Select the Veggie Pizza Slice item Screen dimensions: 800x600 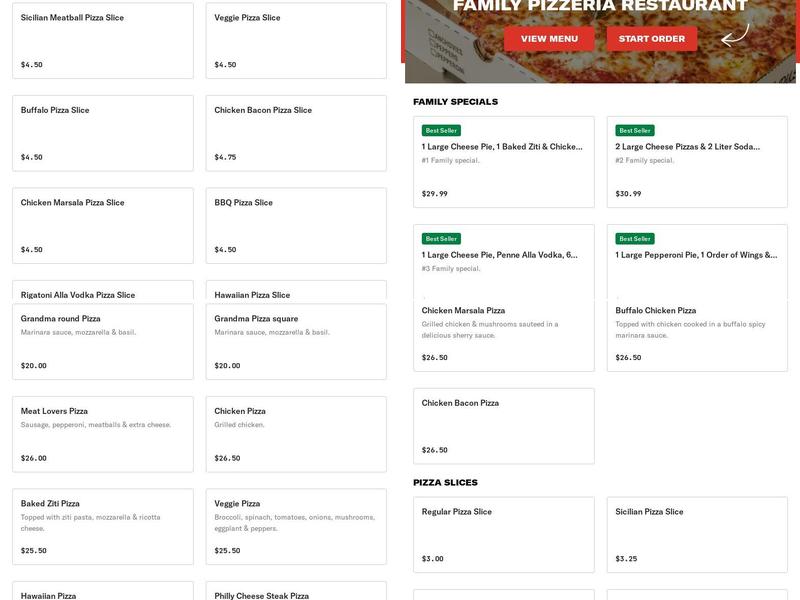pyautogui.click(x=295, y=40)
